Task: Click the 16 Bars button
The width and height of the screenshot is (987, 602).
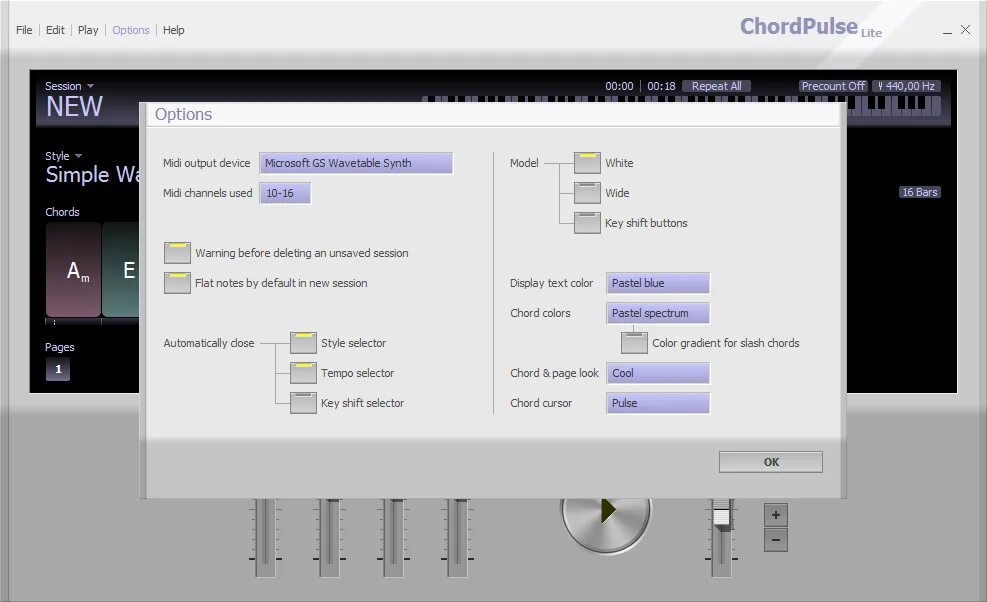Action: (920, 192)
